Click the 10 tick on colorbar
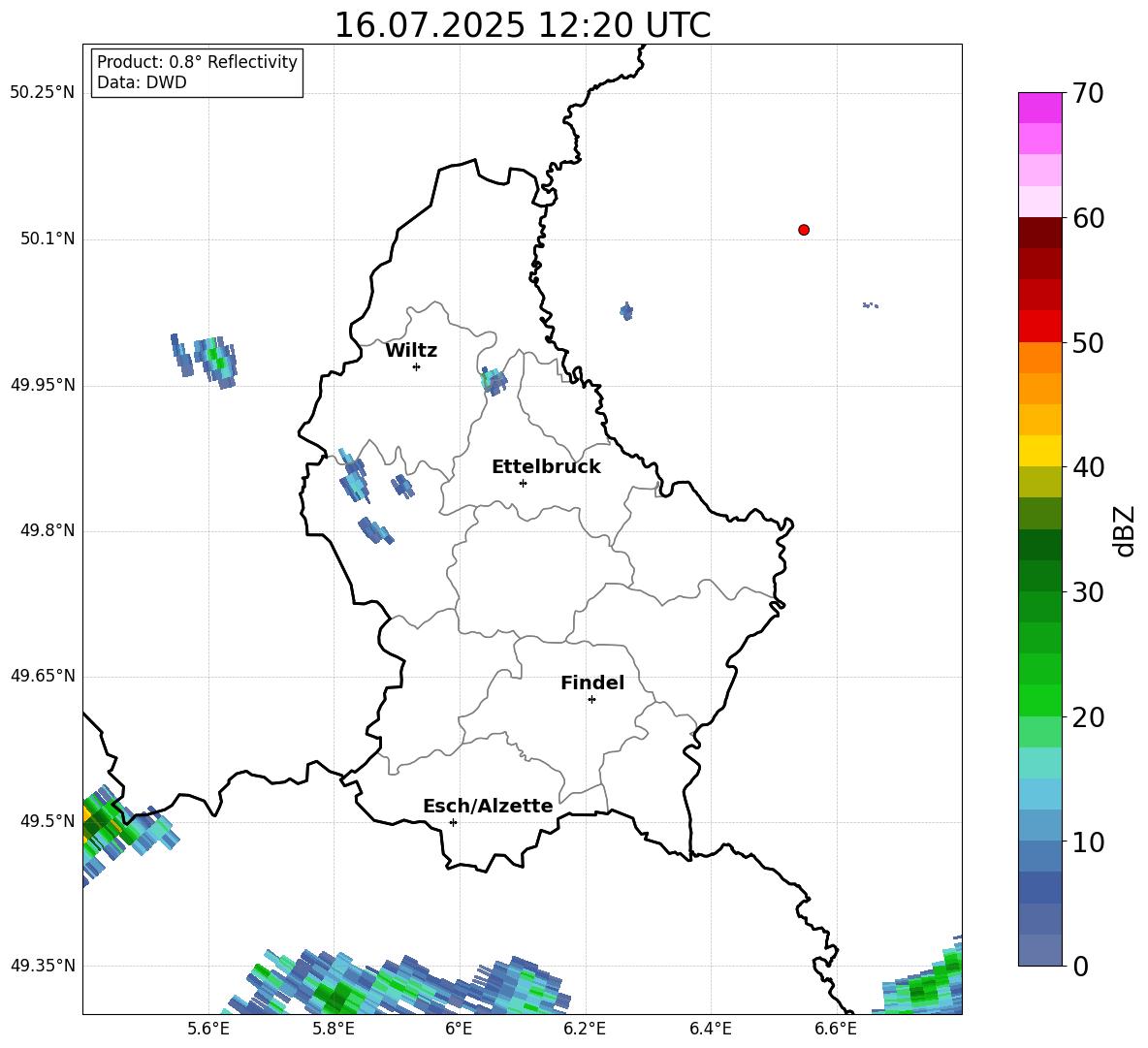 (1087, 842)
